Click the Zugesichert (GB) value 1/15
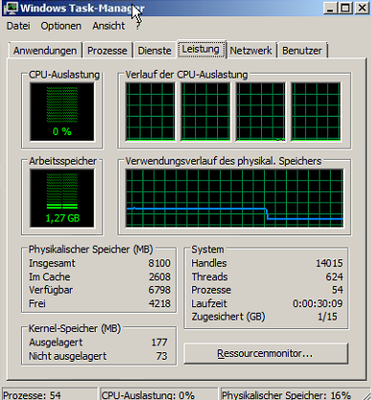Screen dimensions: 371x400 pyautogui.click(x=328, y=317)
